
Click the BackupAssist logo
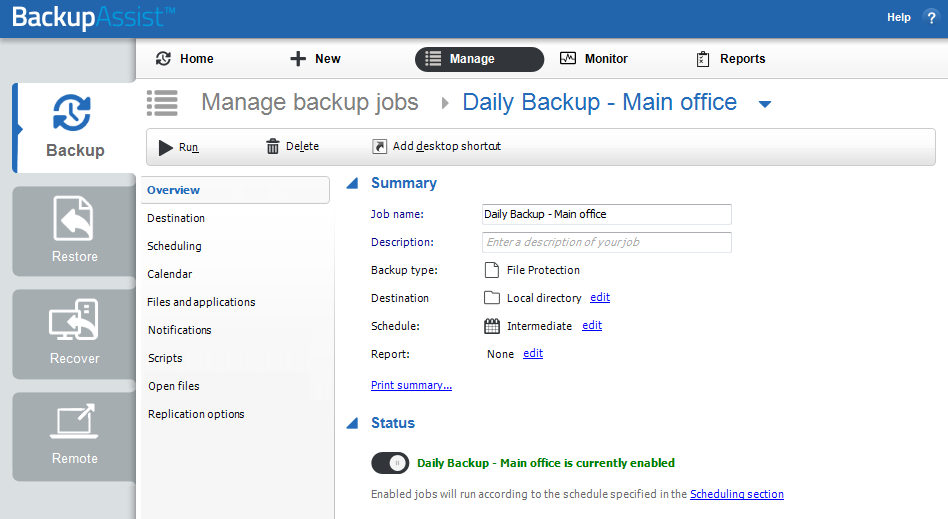[94, 18]
